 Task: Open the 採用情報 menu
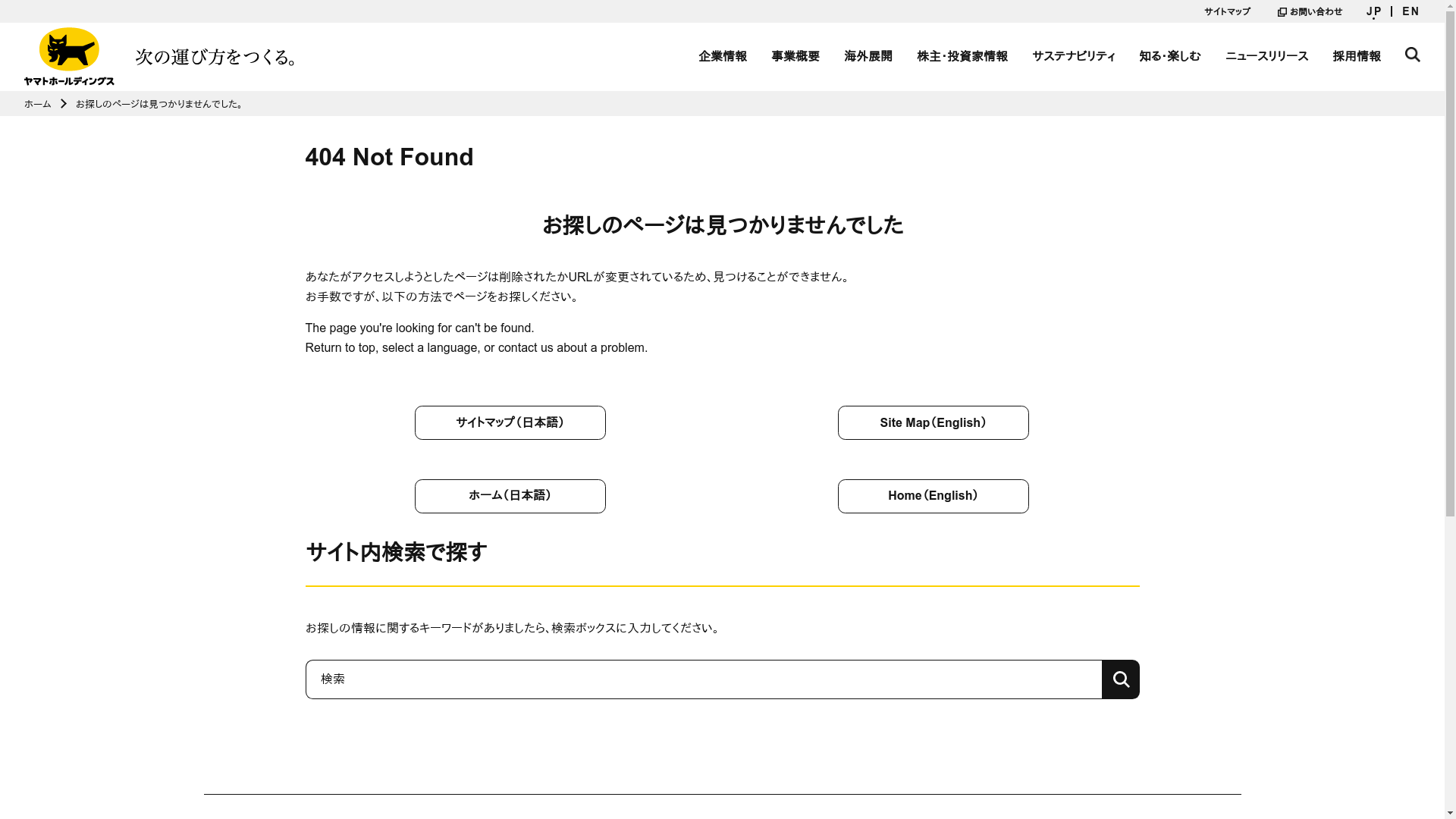tap(1356, 56)
